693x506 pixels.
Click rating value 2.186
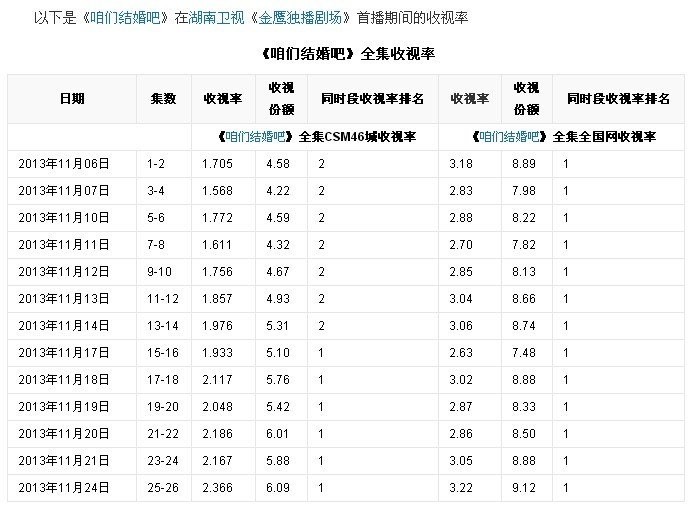point(217,434)
